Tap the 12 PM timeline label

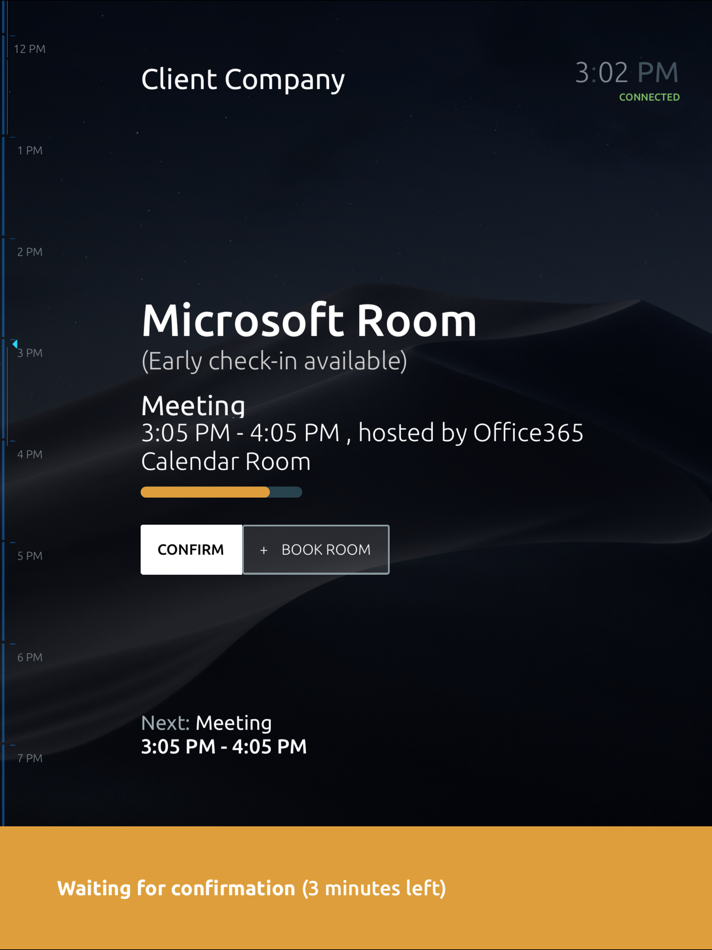pos(30,49)
